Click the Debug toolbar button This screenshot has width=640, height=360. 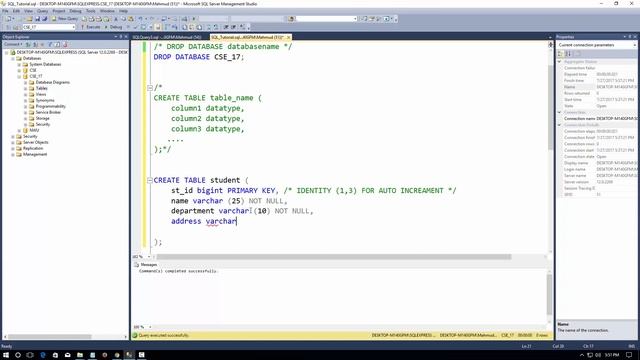113,27
